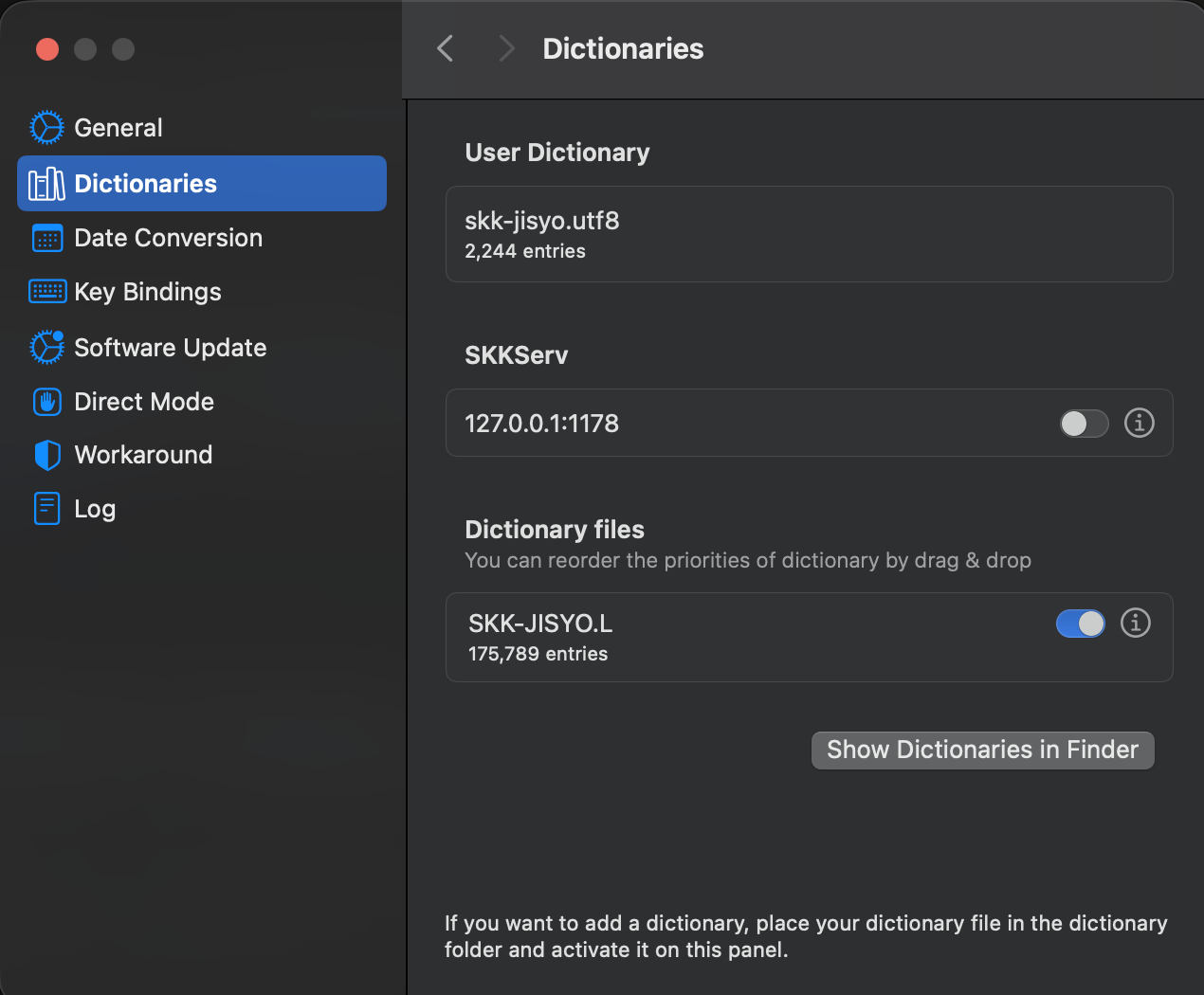Enable the SKKServ 127.0.0.1:1178 switch
Screen dimensions: 1204x995
(1084, 424)
